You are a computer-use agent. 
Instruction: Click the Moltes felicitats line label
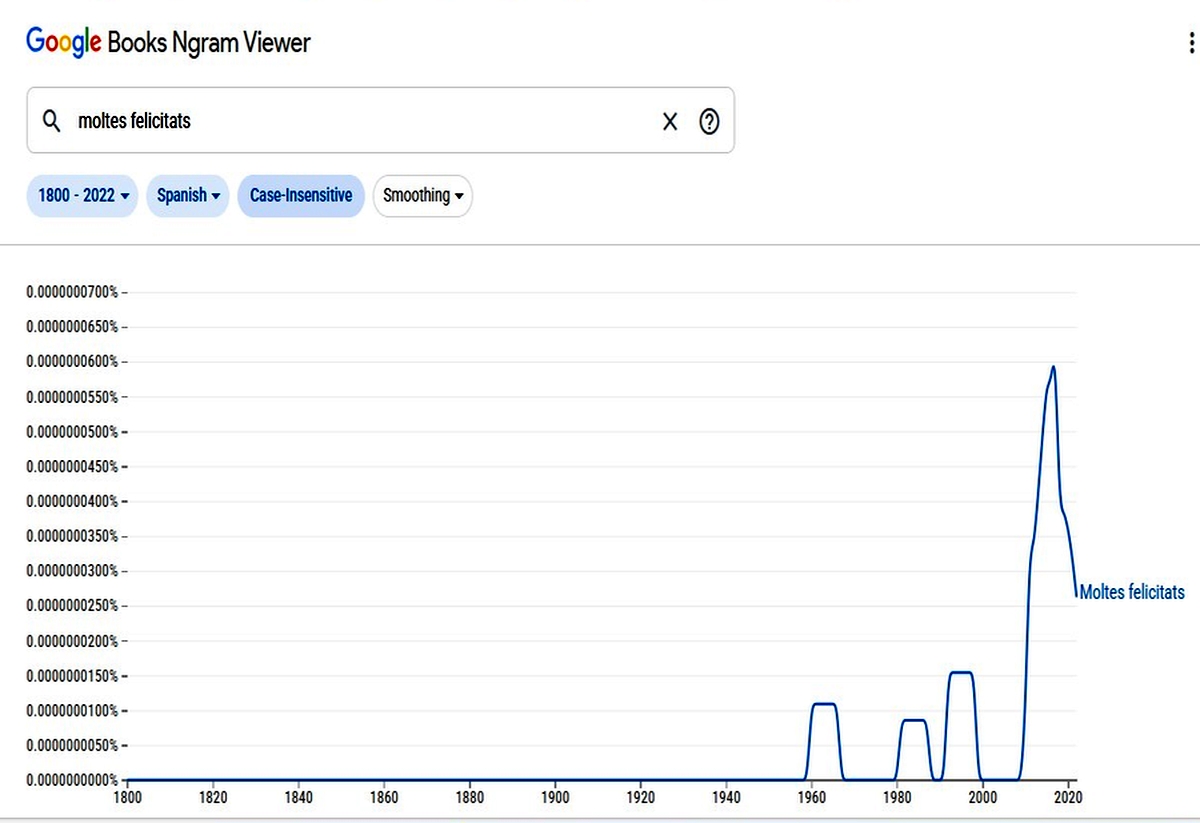click(1132, 592)
